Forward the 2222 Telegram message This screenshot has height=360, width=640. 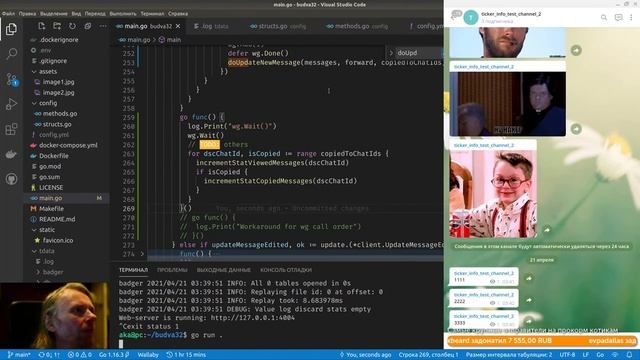click(529, 300)
